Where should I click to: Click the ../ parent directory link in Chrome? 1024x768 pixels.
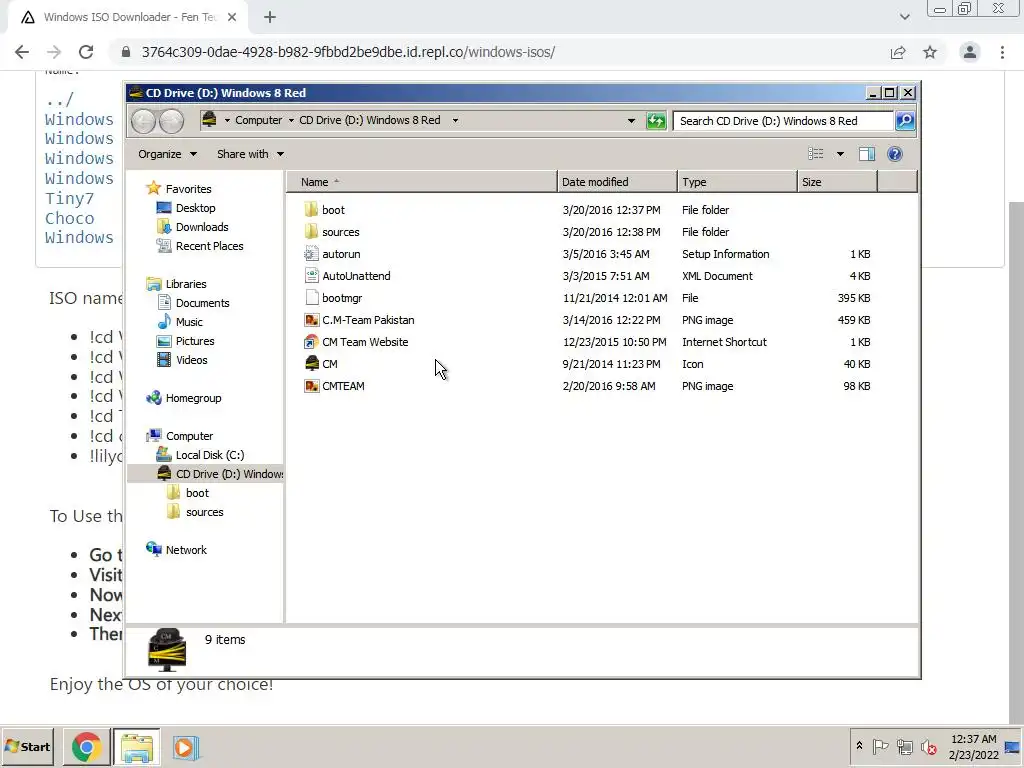click(x=59, y=100)
